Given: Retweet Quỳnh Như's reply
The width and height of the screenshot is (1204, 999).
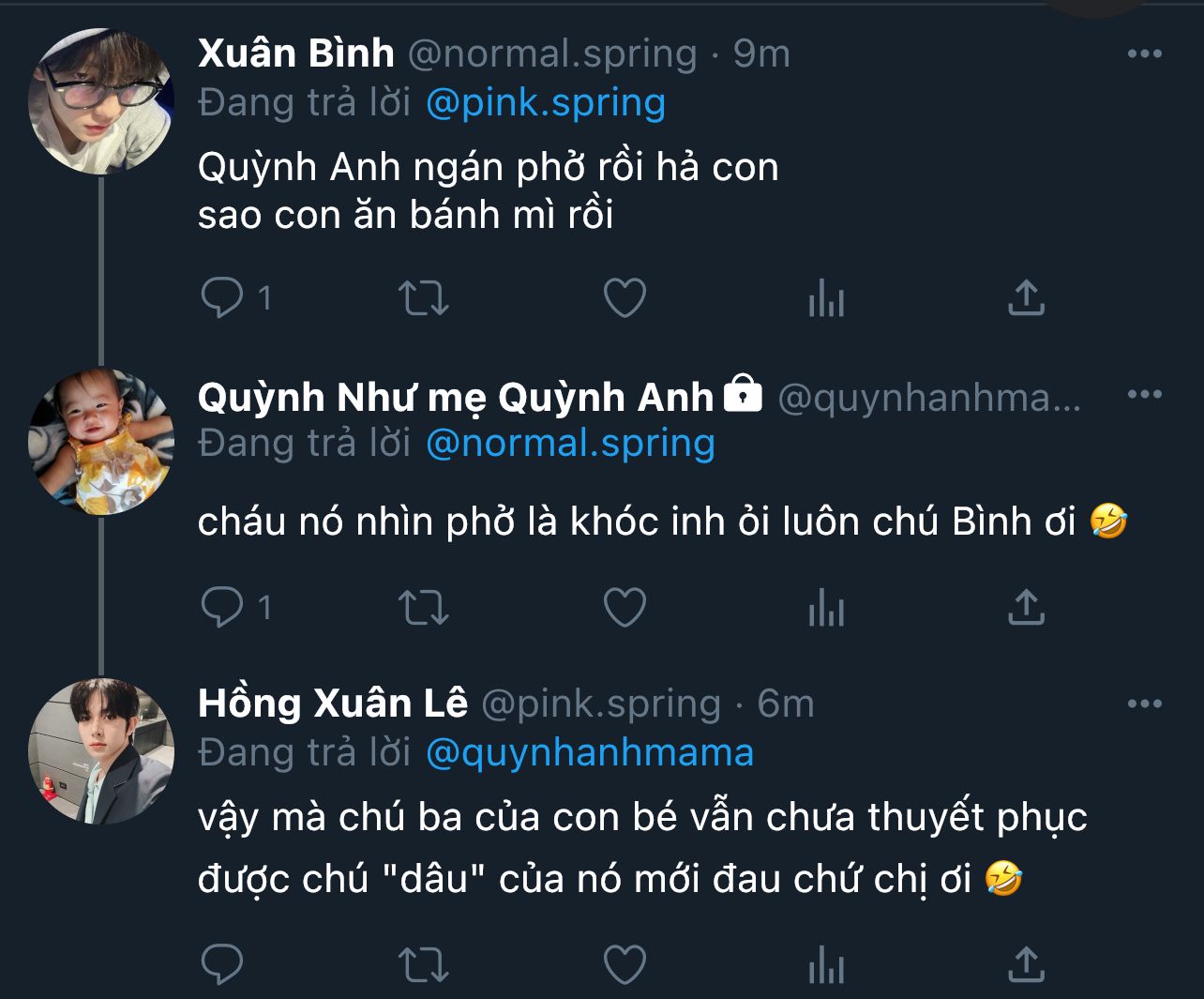Looking at the screenshot, I should [424, 608].
